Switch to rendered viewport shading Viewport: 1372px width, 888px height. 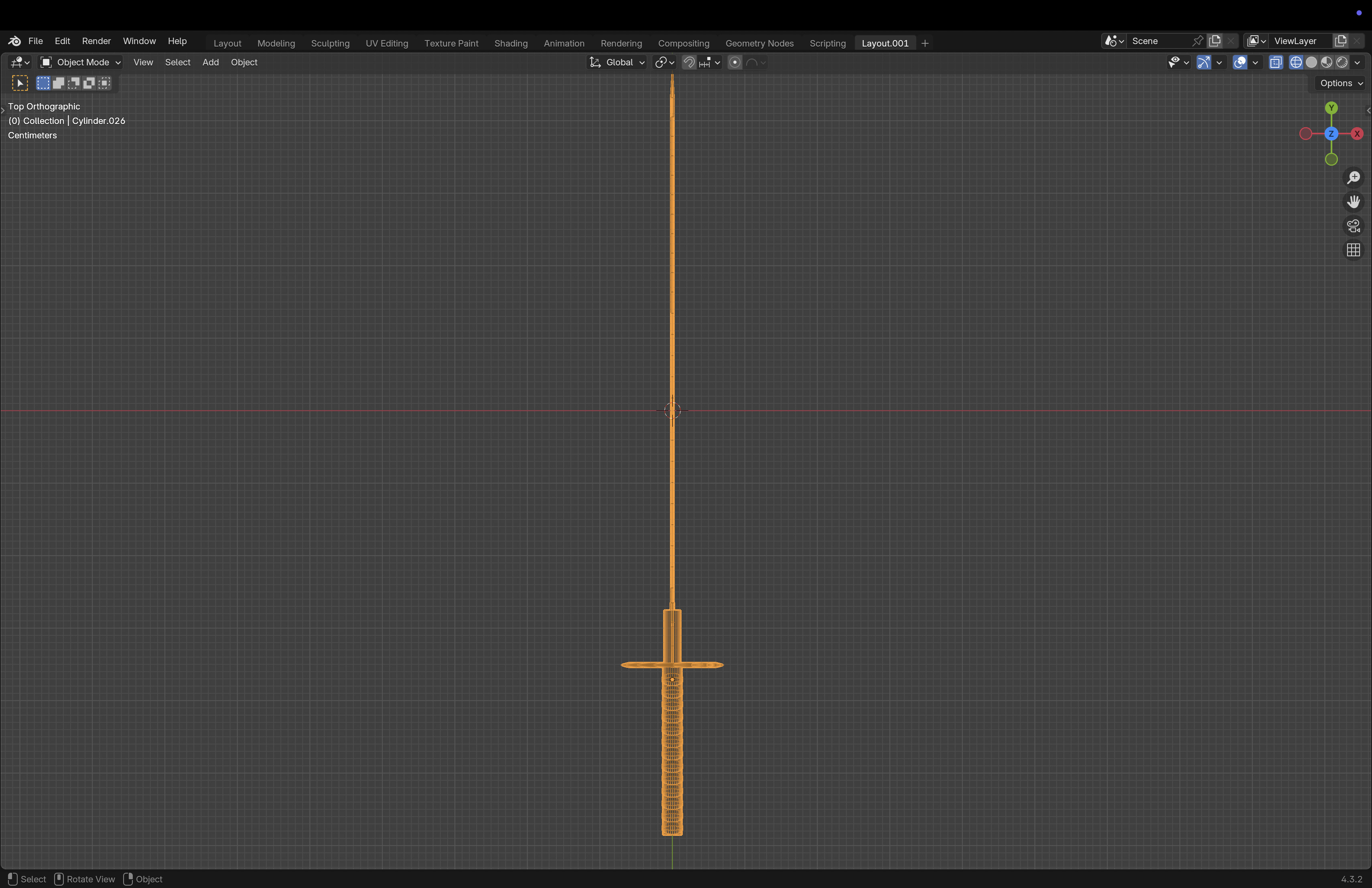[x=1342, y=62]
